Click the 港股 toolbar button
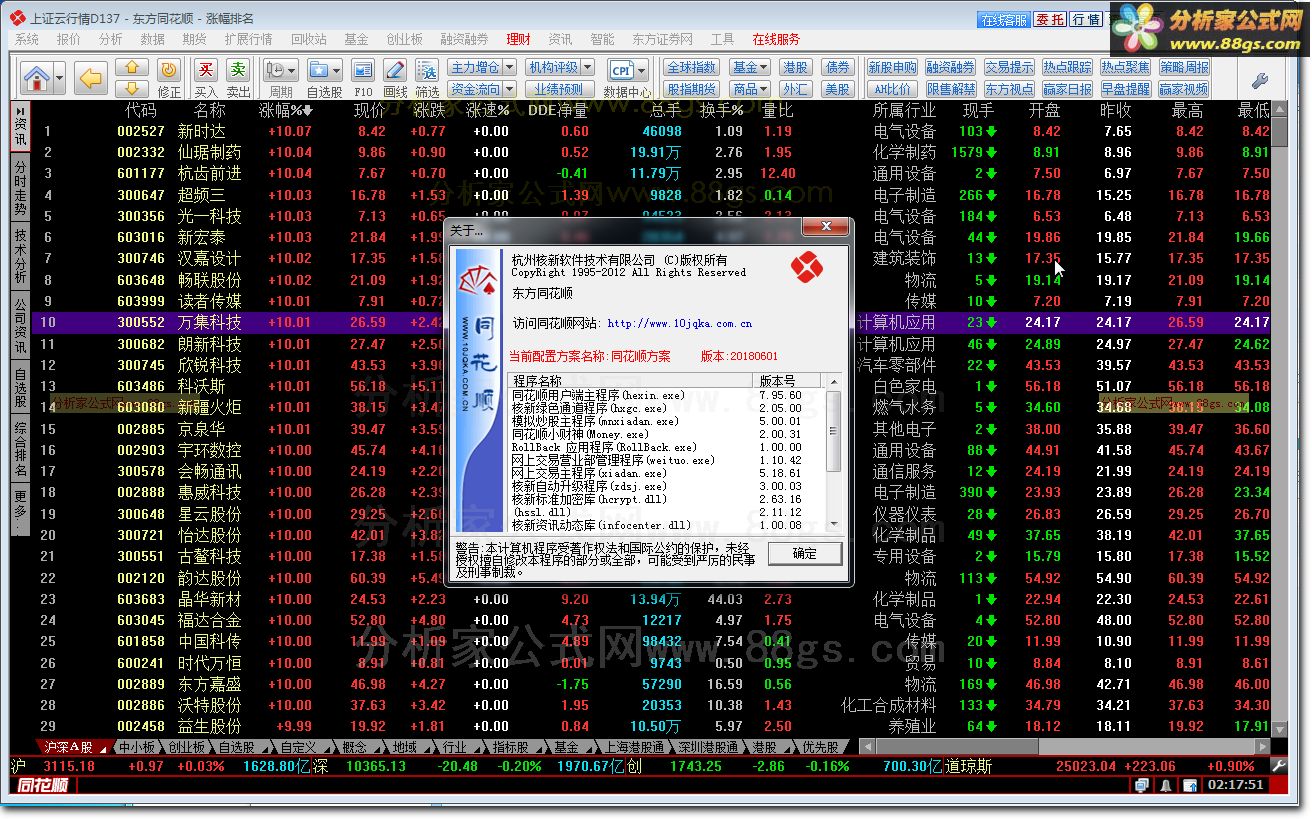 pos(795,67)
